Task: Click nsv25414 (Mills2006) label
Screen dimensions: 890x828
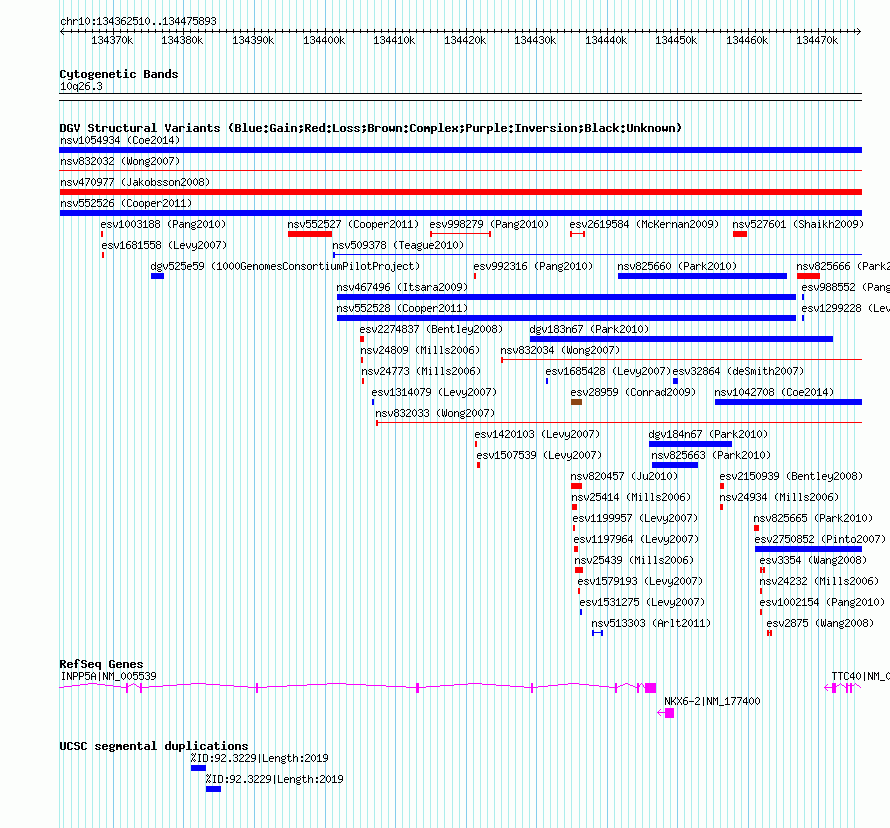Action: click(631, 497)
